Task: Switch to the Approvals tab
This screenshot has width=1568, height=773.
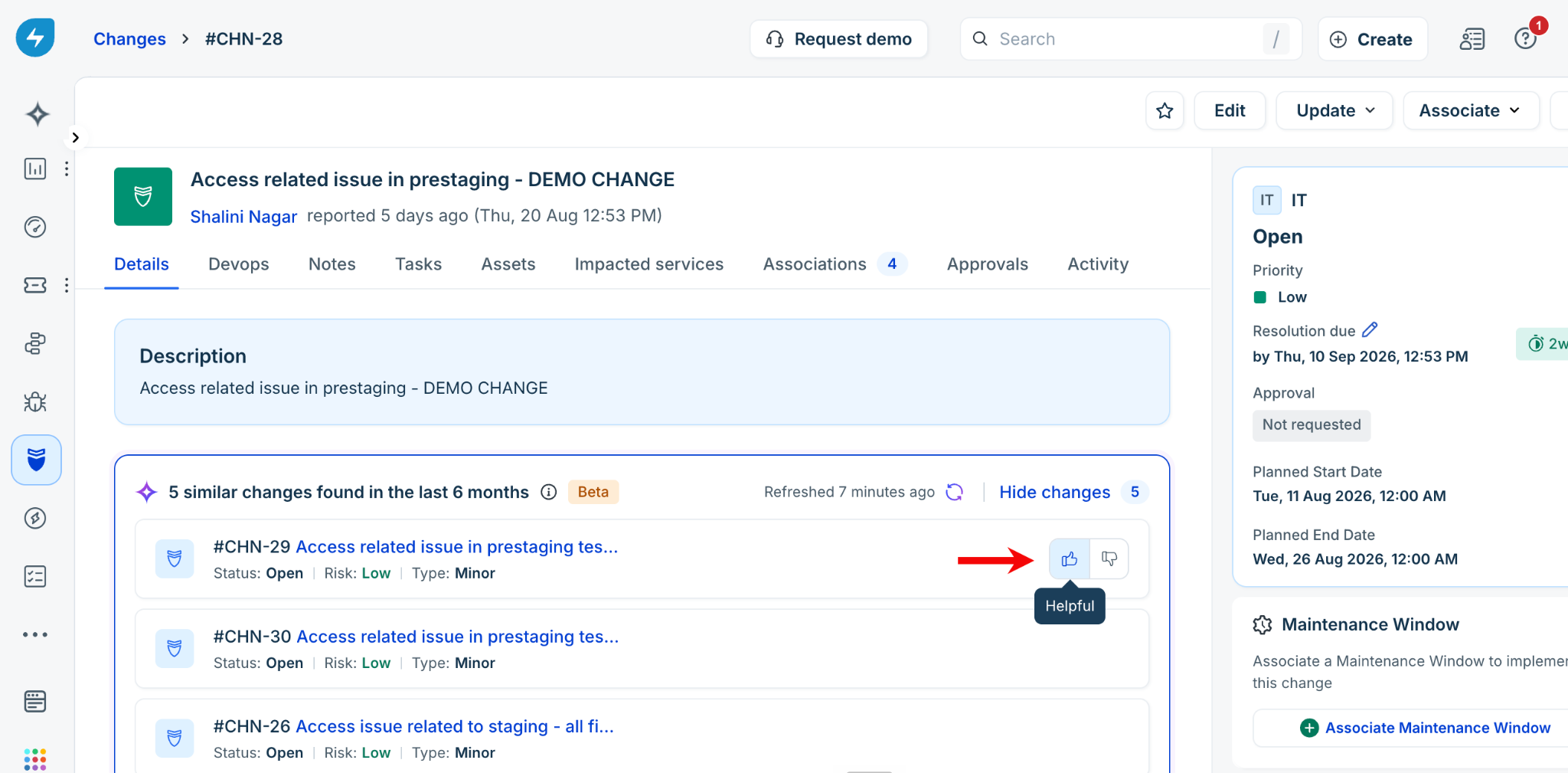Action: [x=987, y=264]
